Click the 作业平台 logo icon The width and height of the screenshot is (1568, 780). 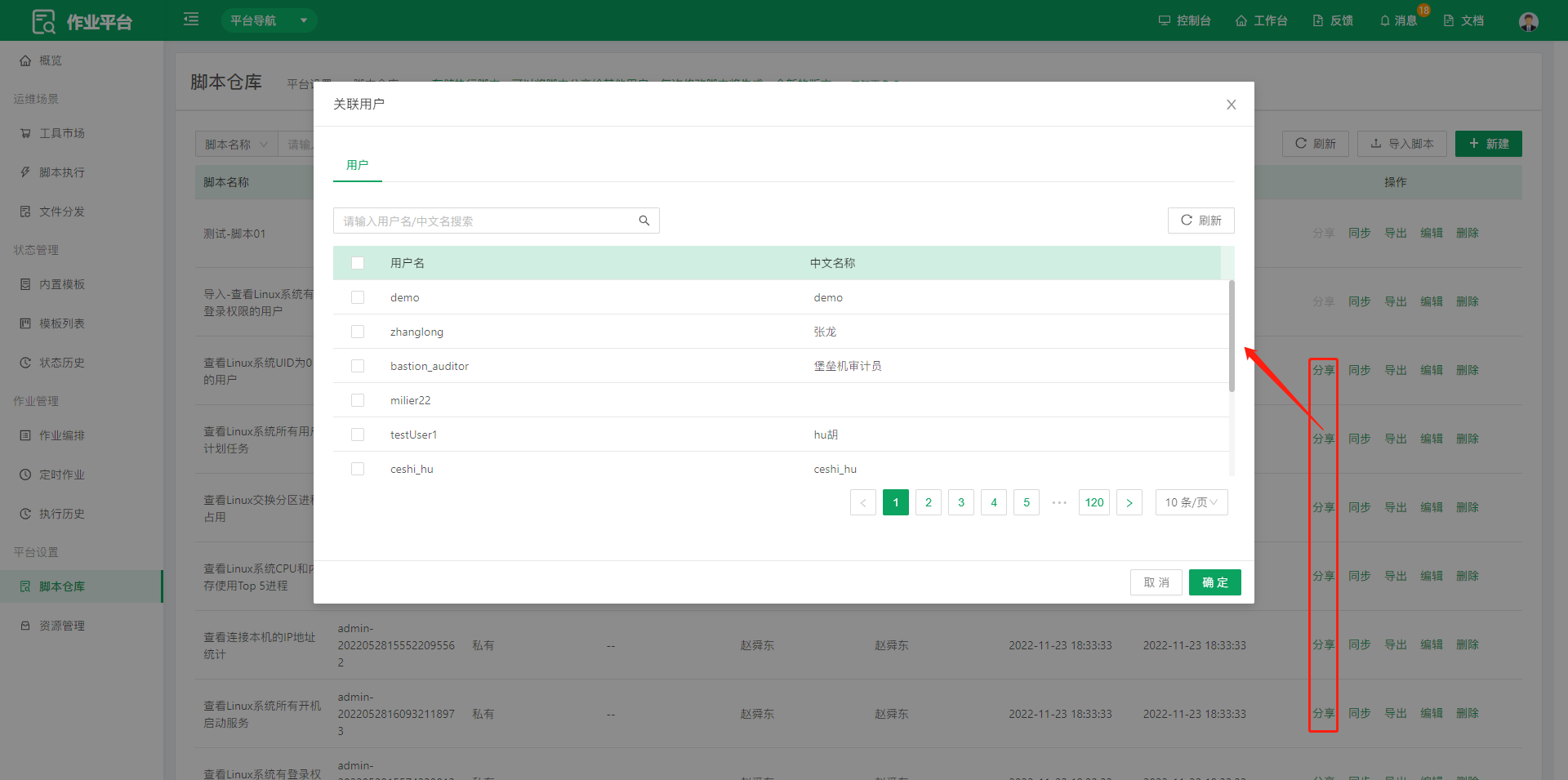[43, 21]
